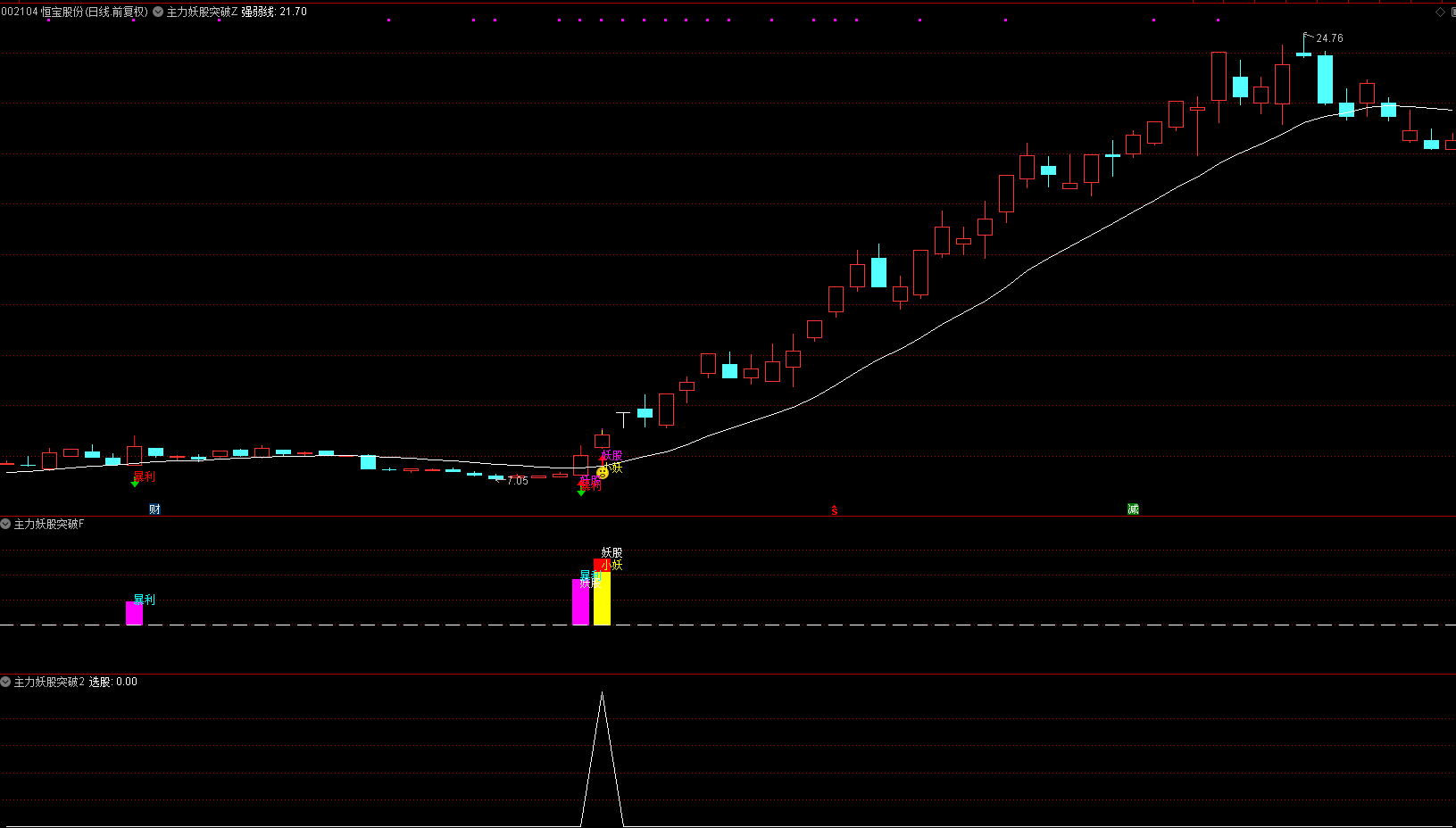Click the 强弱线: 21.70 indicator value label
The width and height of the screenshot is (1456, 828).
pos(274,12)
